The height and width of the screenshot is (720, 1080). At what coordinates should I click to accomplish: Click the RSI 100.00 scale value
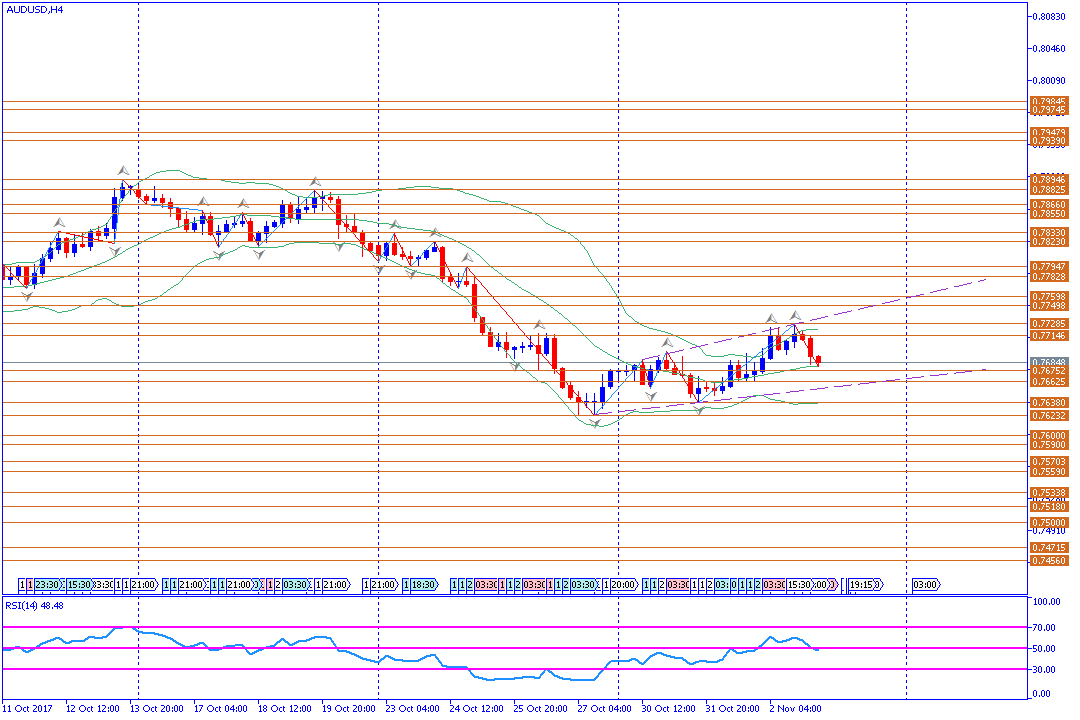[1047, 601]
